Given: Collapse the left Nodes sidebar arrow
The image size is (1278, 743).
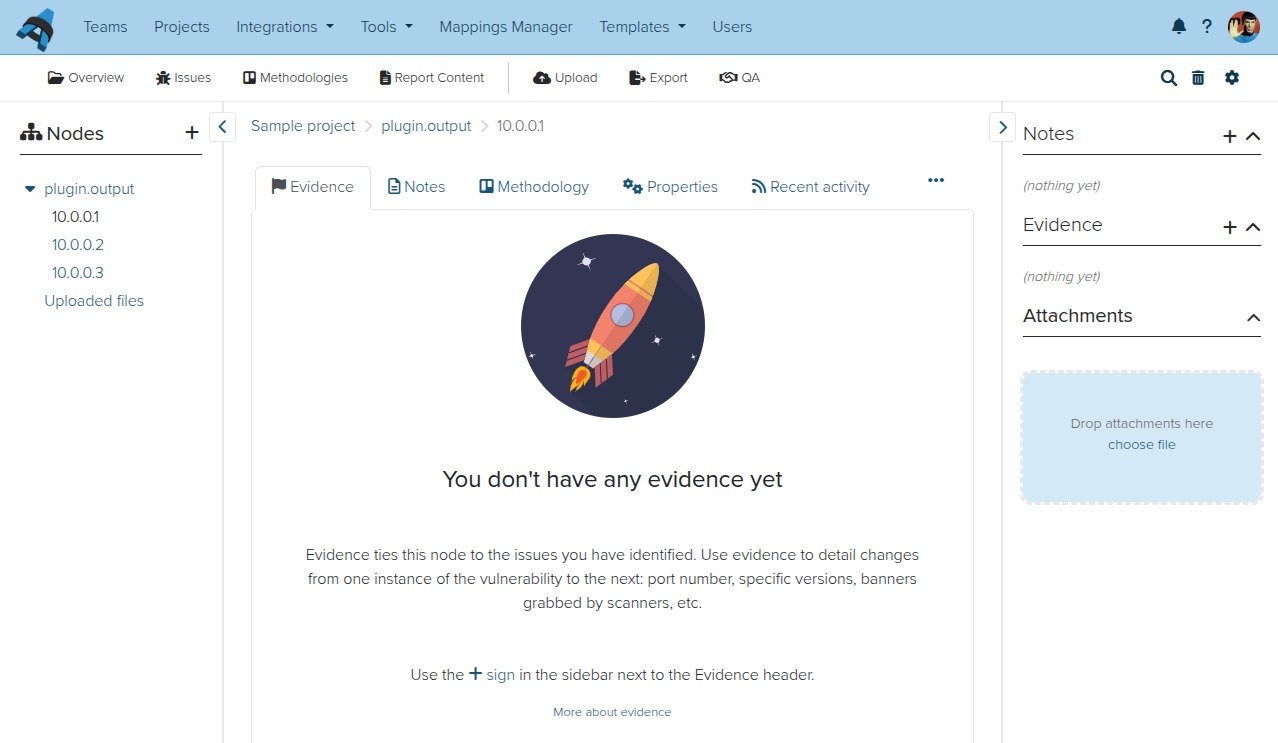Looking at the screenshot, I should [222, 127].
